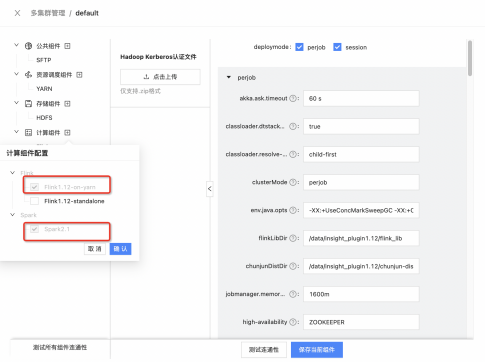Edit the chunjunDistDir path field

coord(361,266)
